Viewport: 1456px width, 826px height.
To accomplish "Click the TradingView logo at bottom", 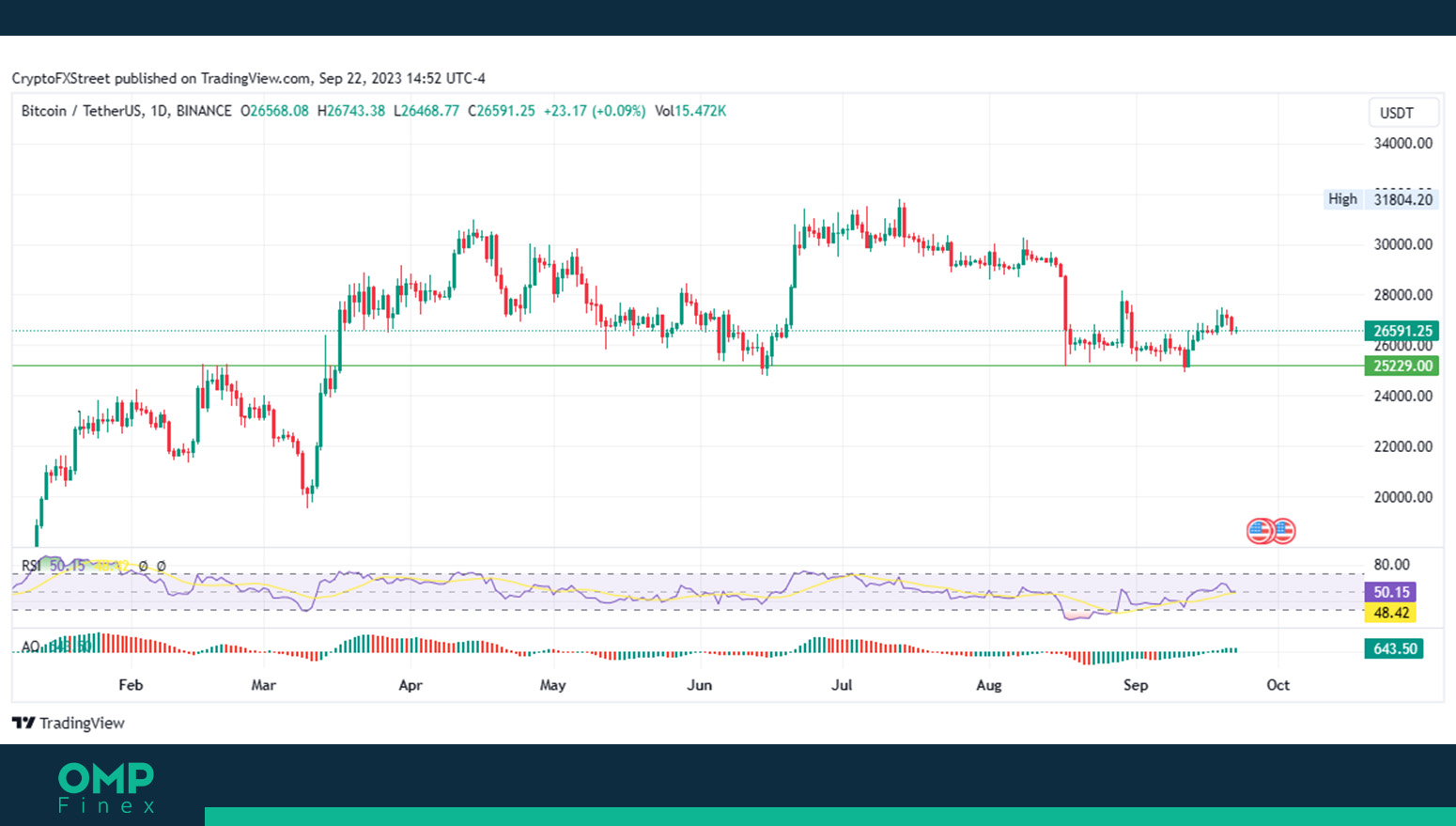I will click(69, 723).
